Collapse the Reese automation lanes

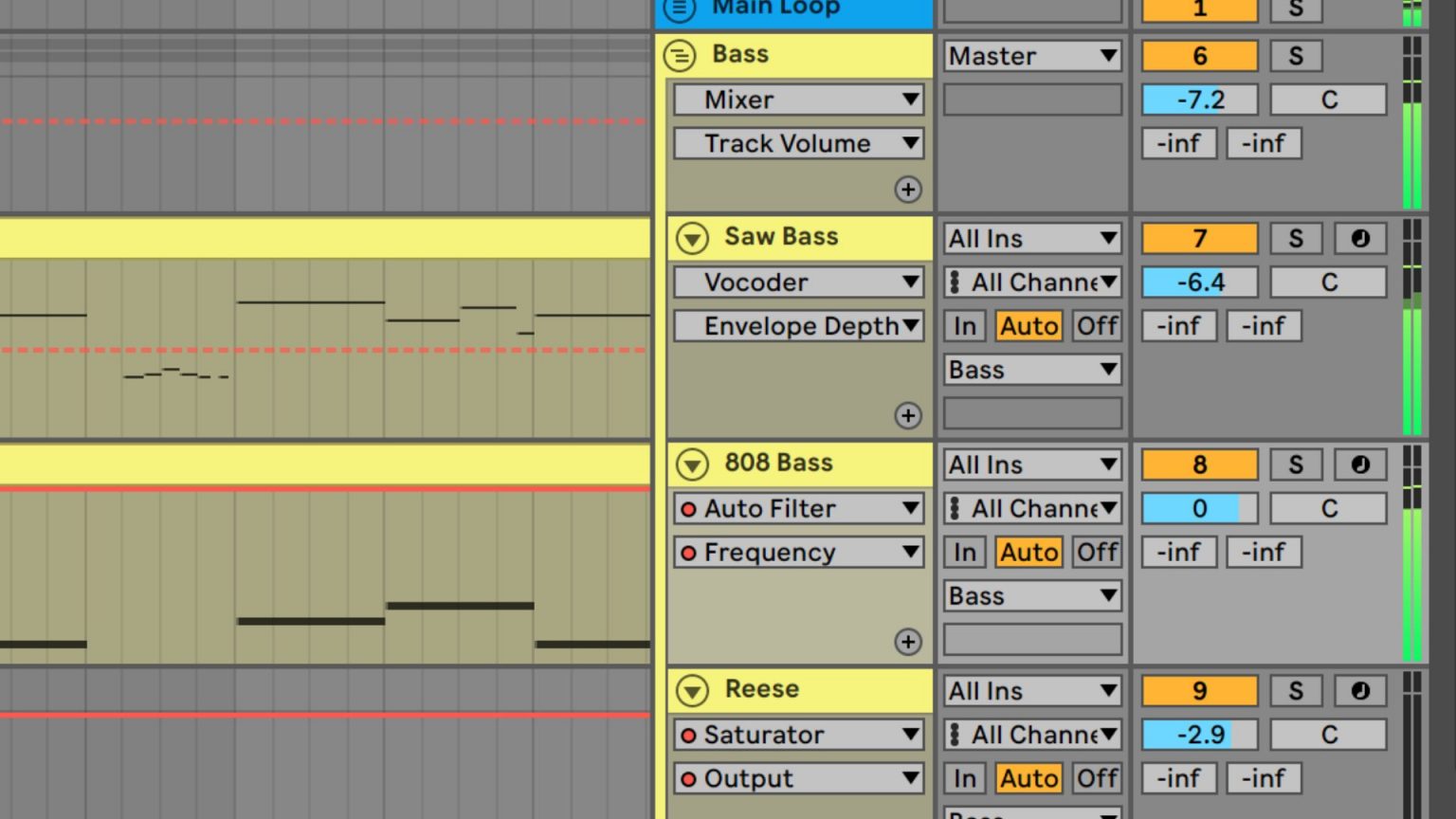tap(691, 690)
